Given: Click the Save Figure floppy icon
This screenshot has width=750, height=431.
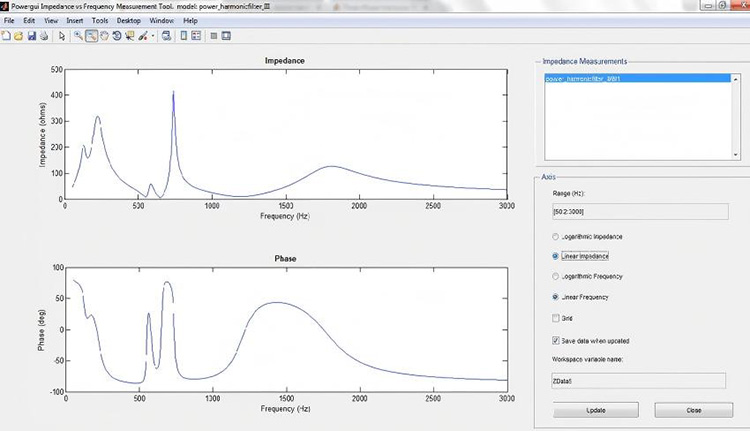Looking at the screenshot, I should point(32,36).
